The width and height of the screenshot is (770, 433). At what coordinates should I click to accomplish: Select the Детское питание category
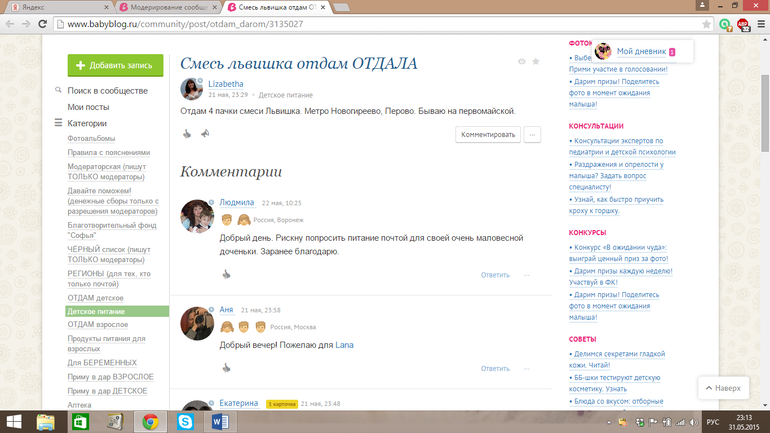point(96,312)
